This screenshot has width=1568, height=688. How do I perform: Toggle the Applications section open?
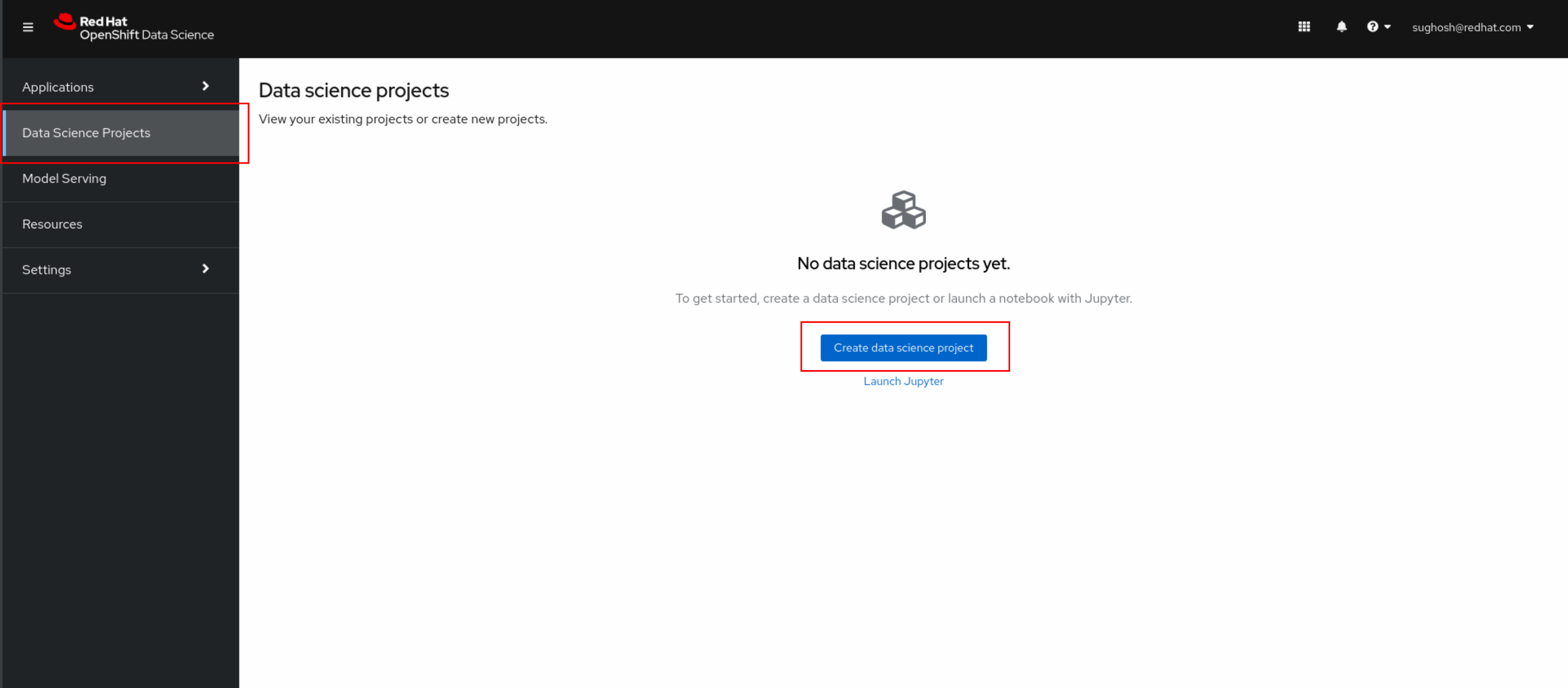coord(113,87)
